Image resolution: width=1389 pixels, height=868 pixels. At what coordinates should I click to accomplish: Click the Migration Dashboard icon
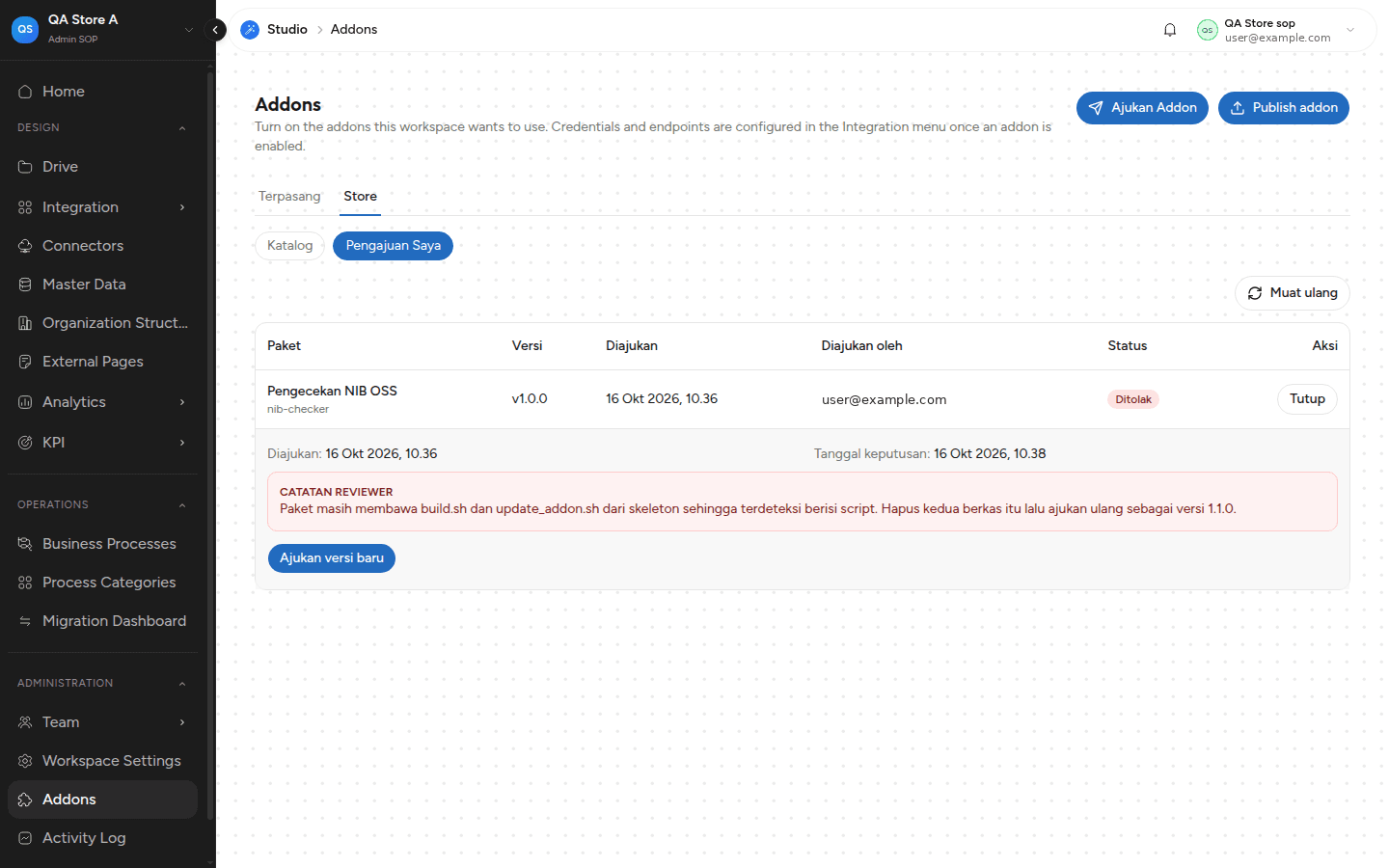coord(25,621)
